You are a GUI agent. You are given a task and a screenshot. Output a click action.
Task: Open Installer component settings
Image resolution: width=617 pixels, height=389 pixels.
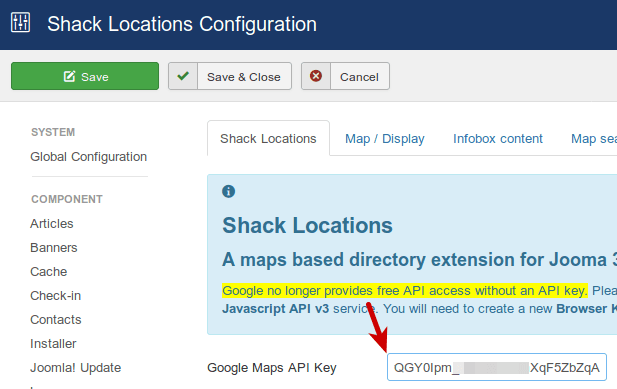[x=53, y=343]
